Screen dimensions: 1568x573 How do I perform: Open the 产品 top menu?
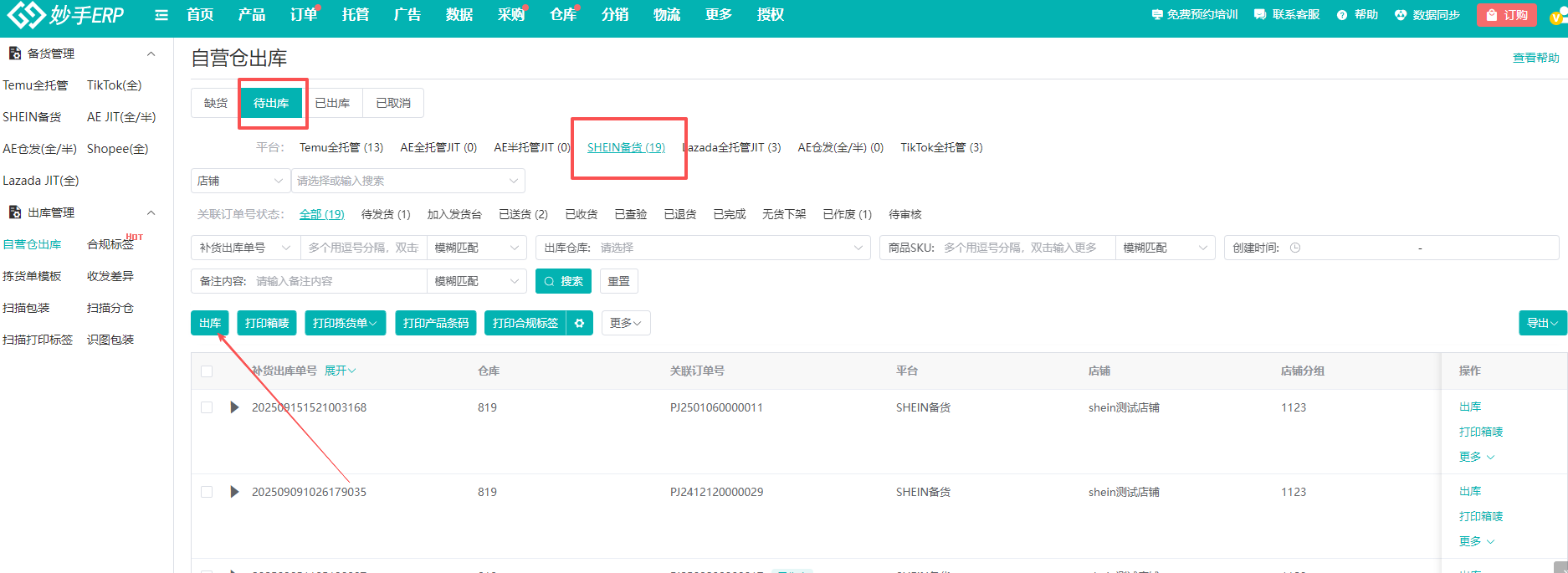pos(252,14)
